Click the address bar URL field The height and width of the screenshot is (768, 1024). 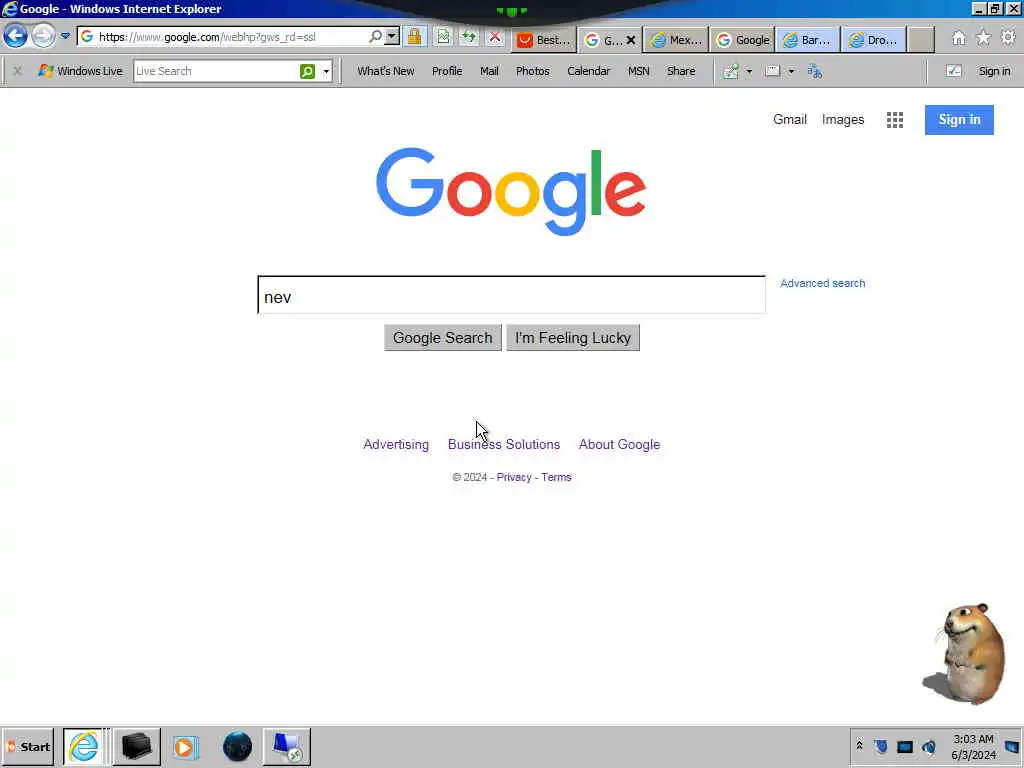(x=222, y=37)
